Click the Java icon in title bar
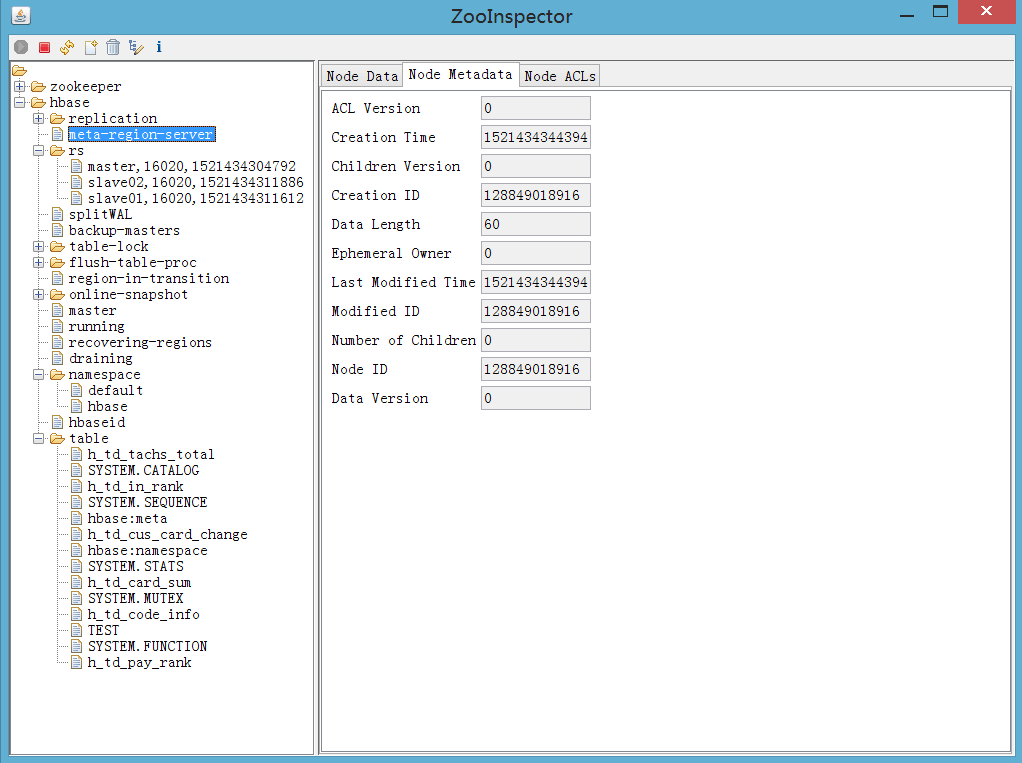Screen dimensions: 1022x763 click(x=21, y=14)
